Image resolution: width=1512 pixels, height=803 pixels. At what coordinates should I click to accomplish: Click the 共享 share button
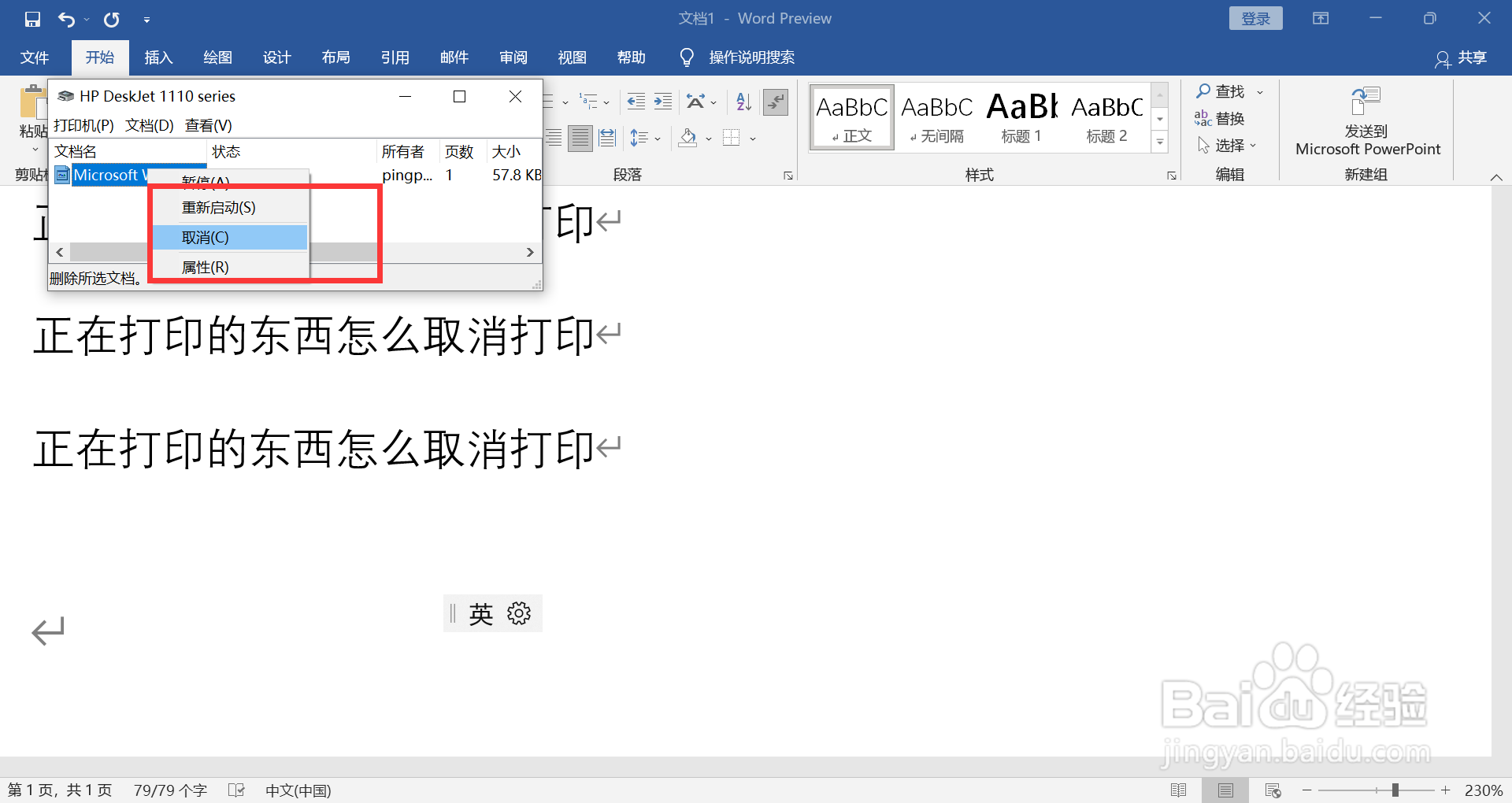1462,57
